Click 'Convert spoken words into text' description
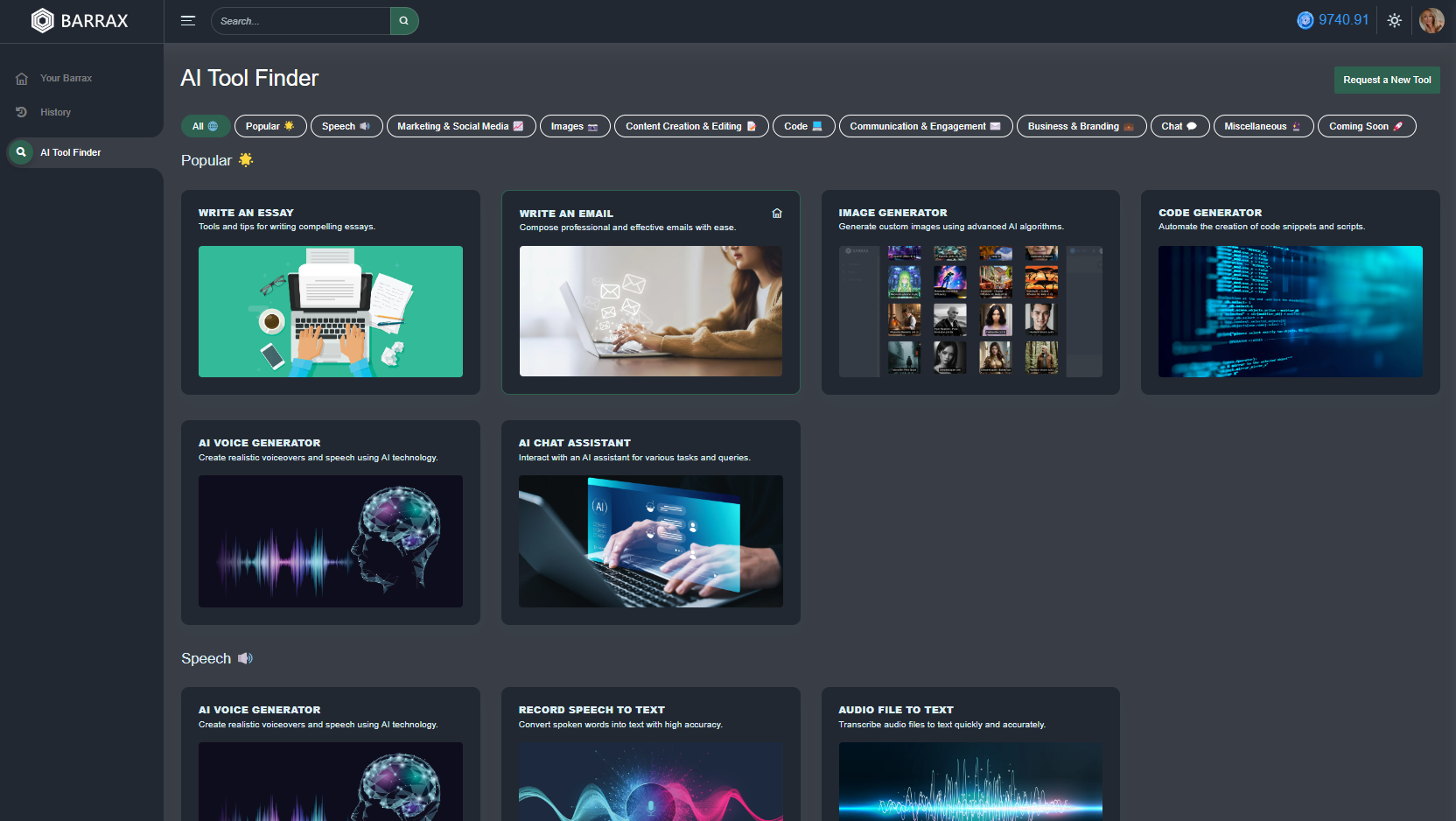The height and width of the screenshot is (821, 1456). click(620, 725)
